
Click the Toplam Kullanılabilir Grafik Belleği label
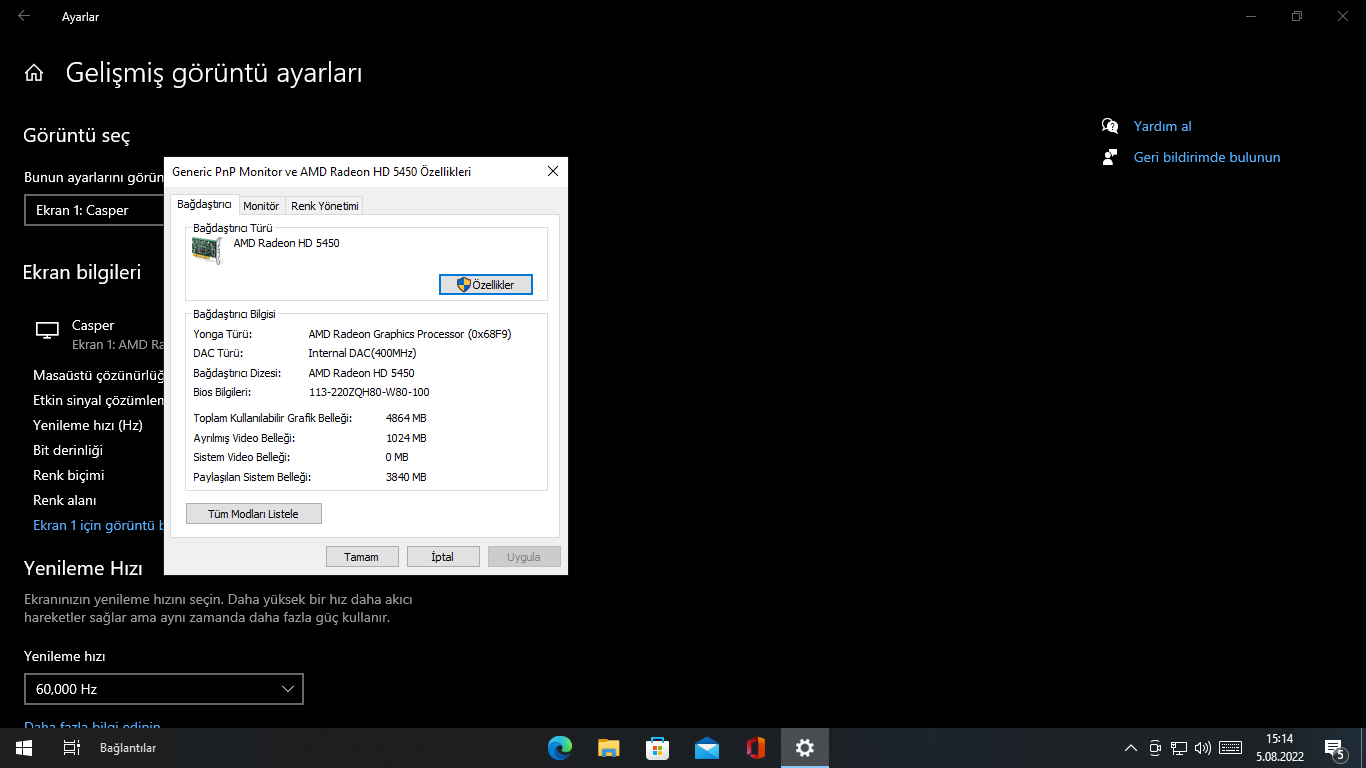[273, 418]
